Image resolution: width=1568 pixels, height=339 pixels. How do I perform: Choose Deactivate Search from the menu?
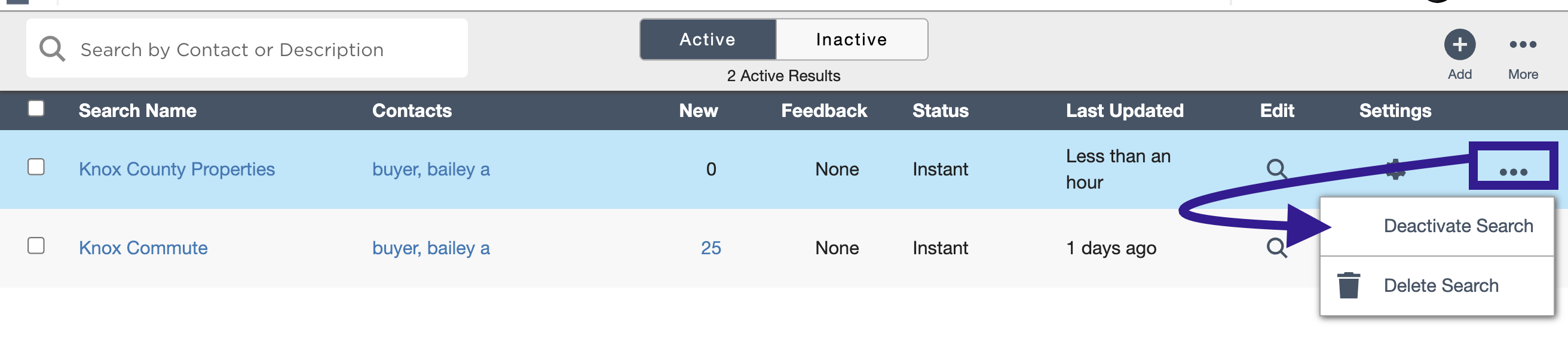[1458, 226]
